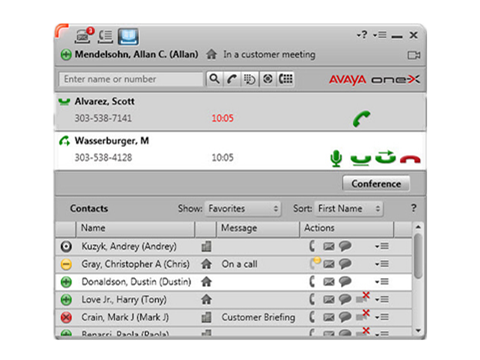Click scrollbar up arrow in contacts list

pyautogui.click(x=418, y=227)
